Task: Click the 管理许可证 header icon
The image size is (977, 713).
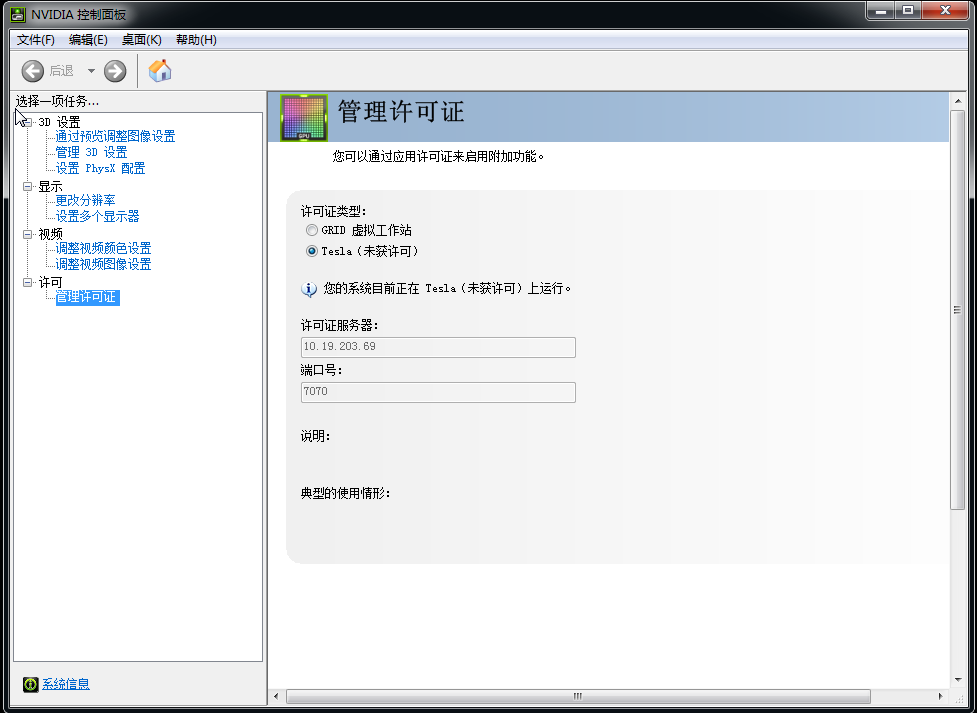Action: click(x=302, y=117)
